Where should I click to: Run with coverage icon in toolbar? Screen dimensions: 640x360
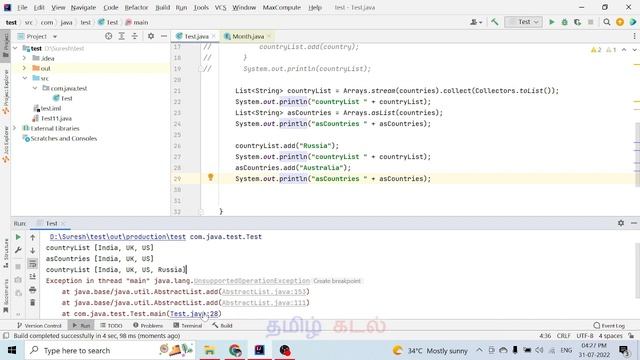tap(578, 22)
